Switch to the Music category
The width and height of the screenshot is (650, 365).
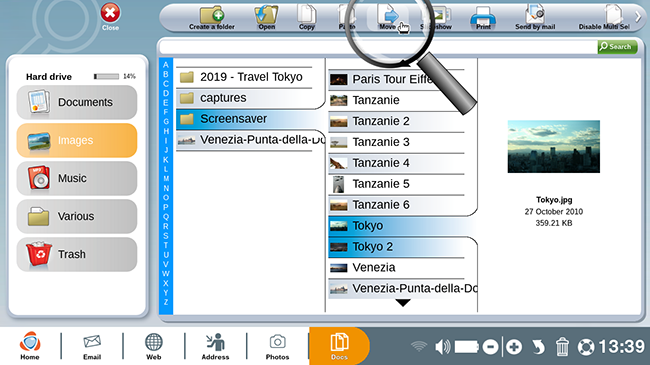[77, 178]
